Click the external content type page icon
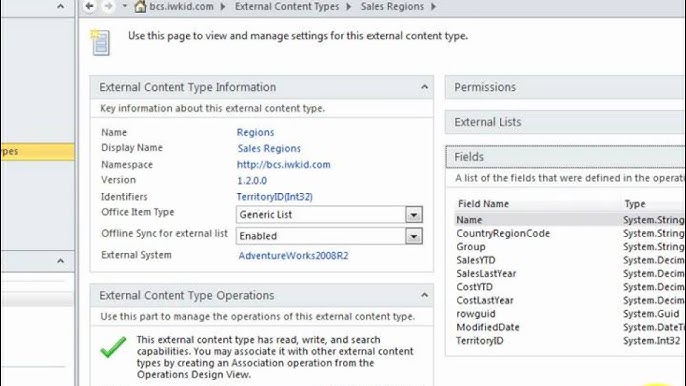The image size is (686, 386). pos(101,42)
